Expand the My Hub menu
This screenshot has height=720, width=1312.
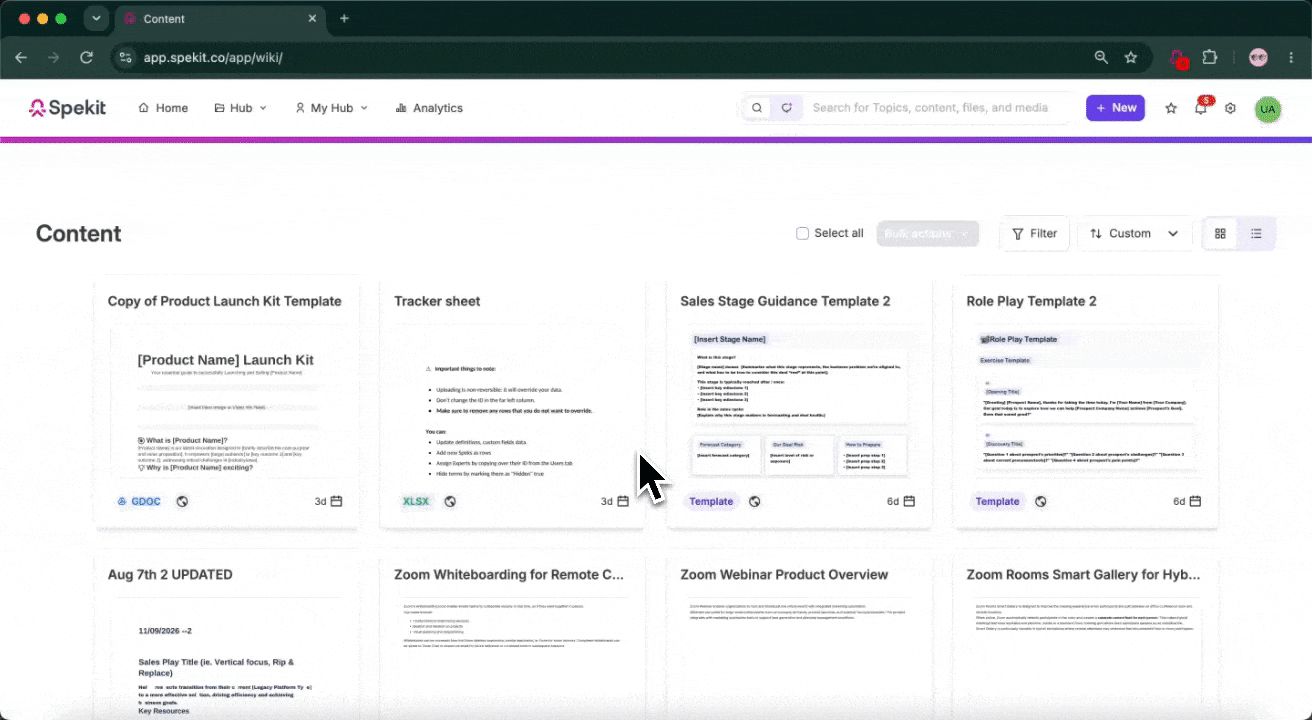(331, 108)
